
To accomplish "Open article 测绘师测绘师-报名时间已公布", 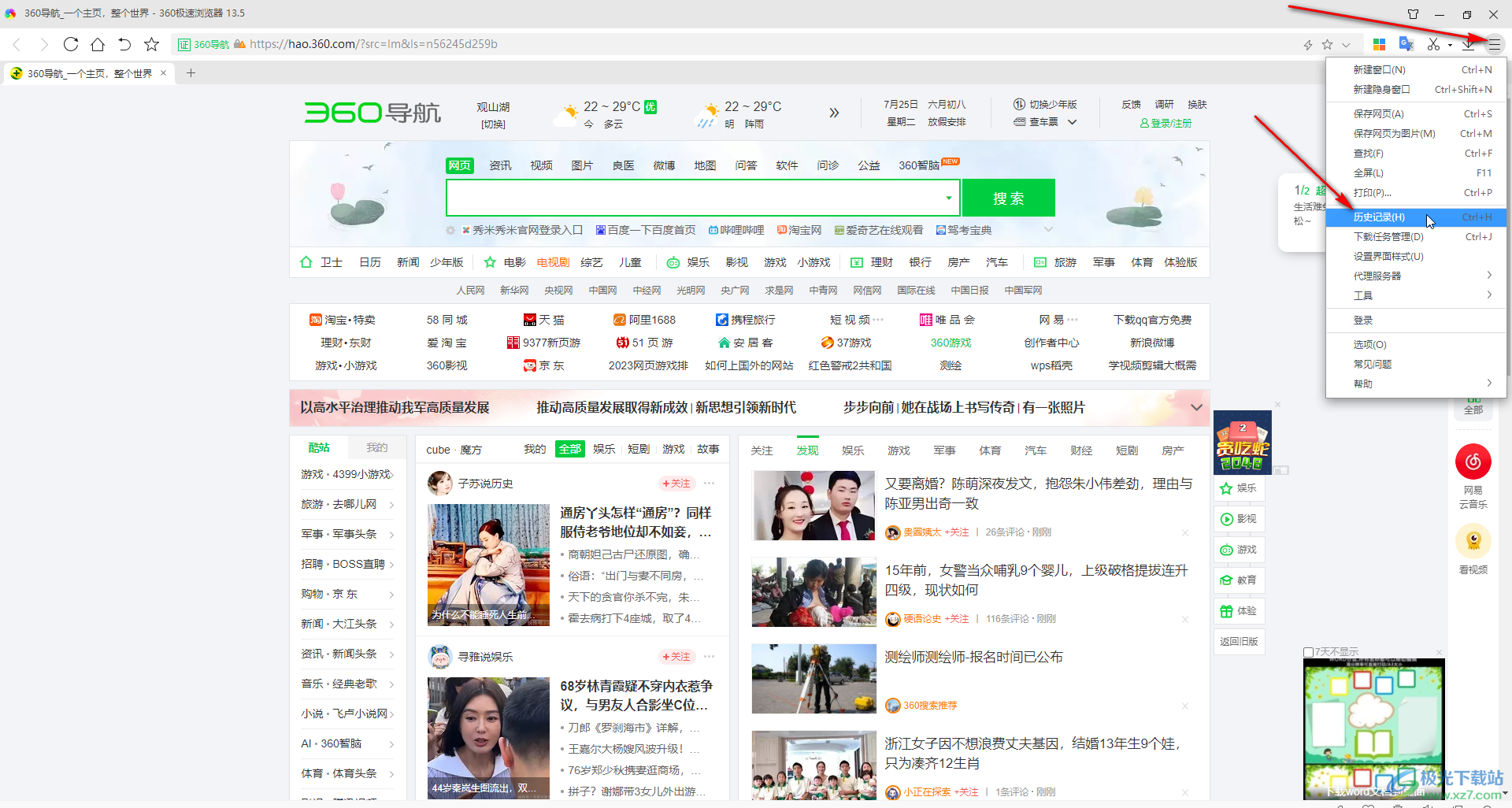I will [x=973, y=657].
